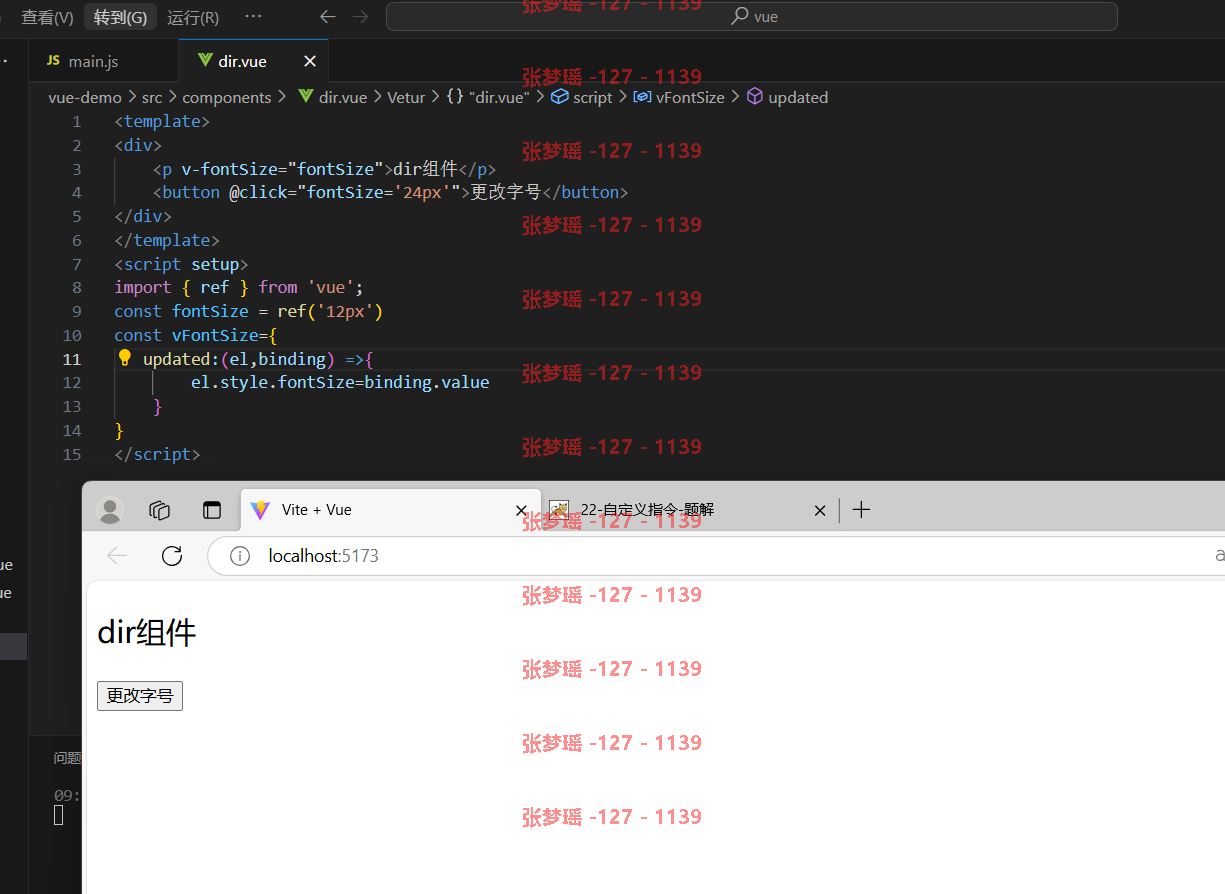Open browser workspaces icon
Image resolution: width=1225 pixels, height=894 pixels.
(160, 510)
